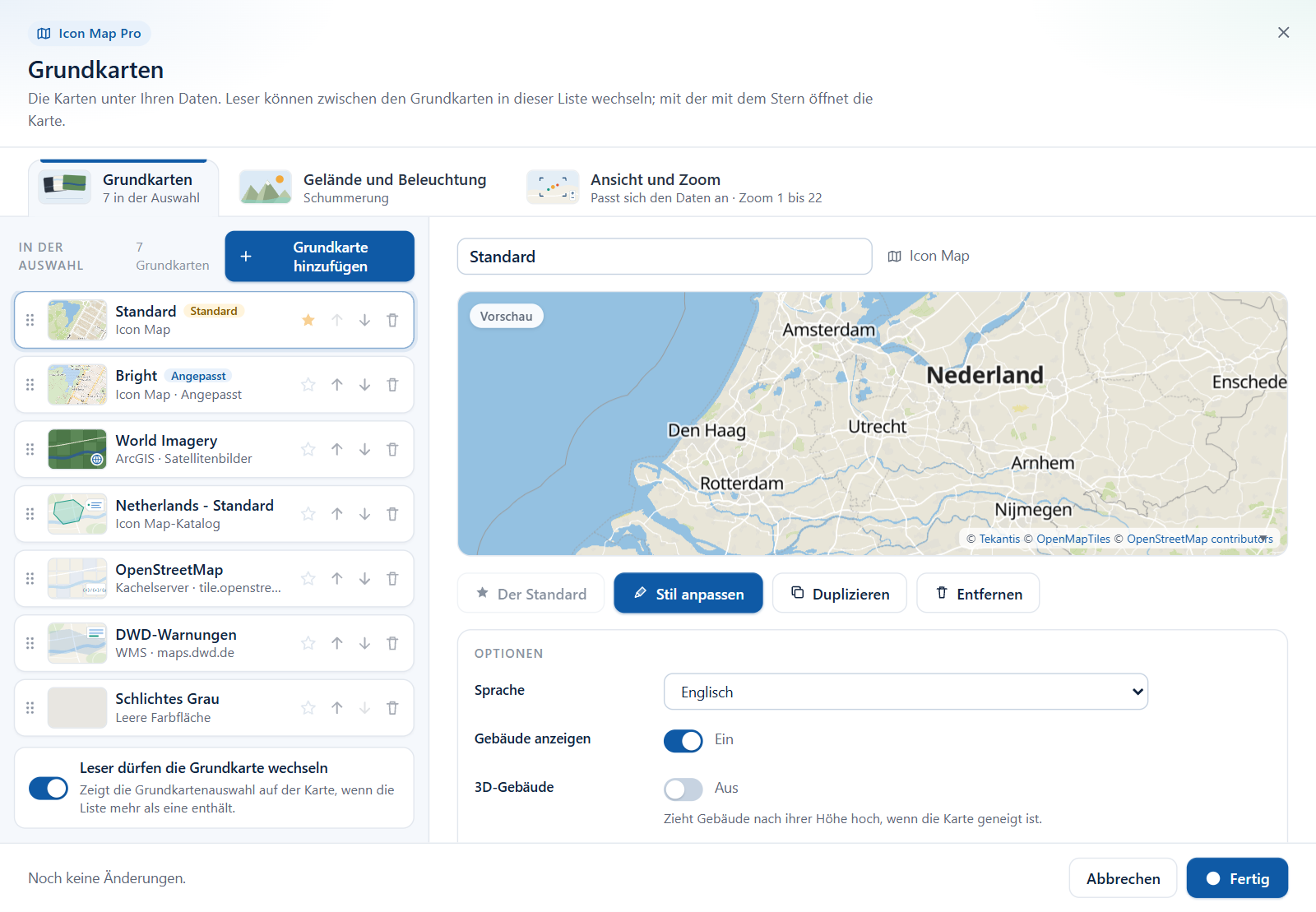
Task: Move OpenStreetMap basemap up
Action: [337, 579]
